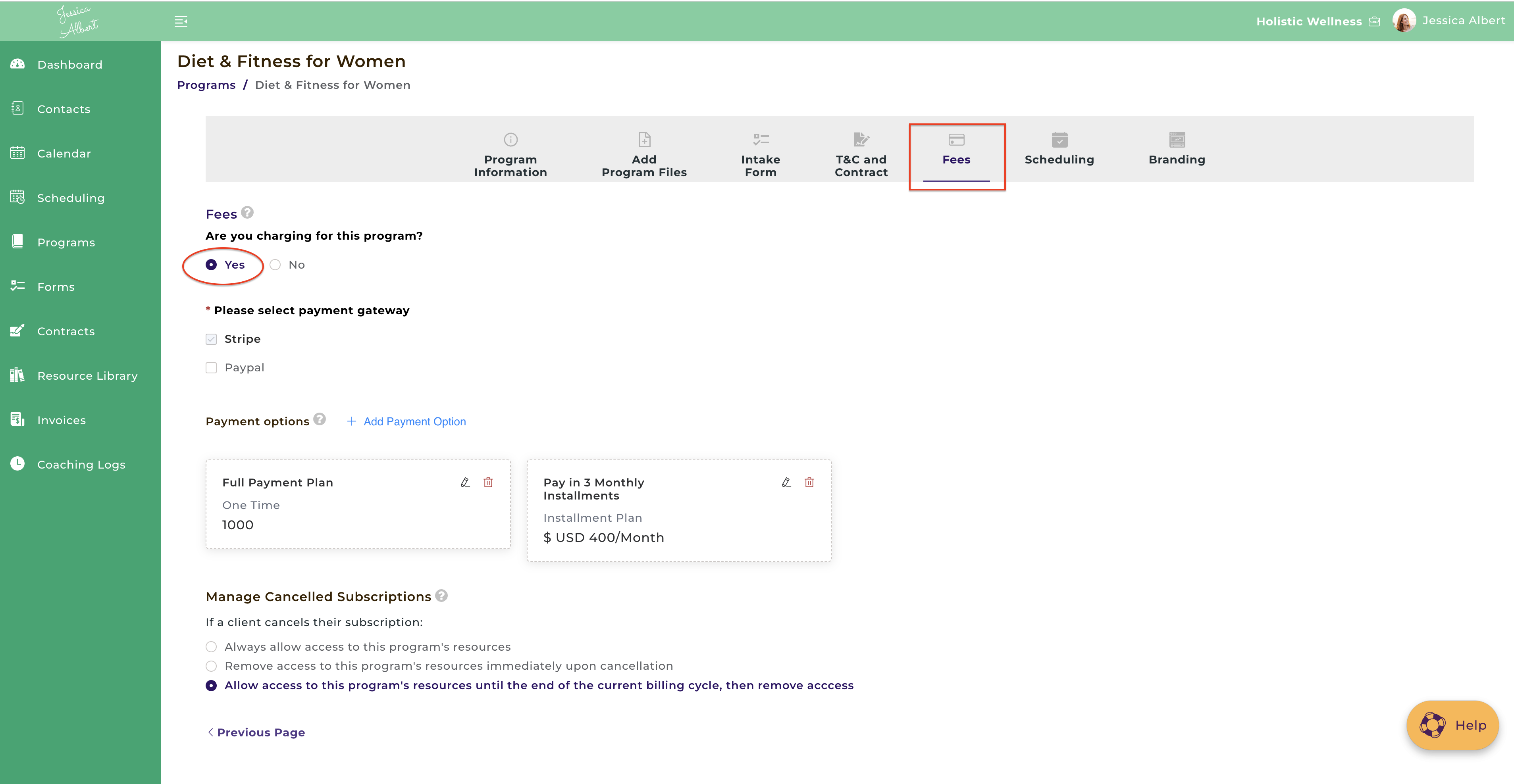The width and height of the screenshot is (1514, 784).
Task: Go to Previous Page
Action: 256,732
